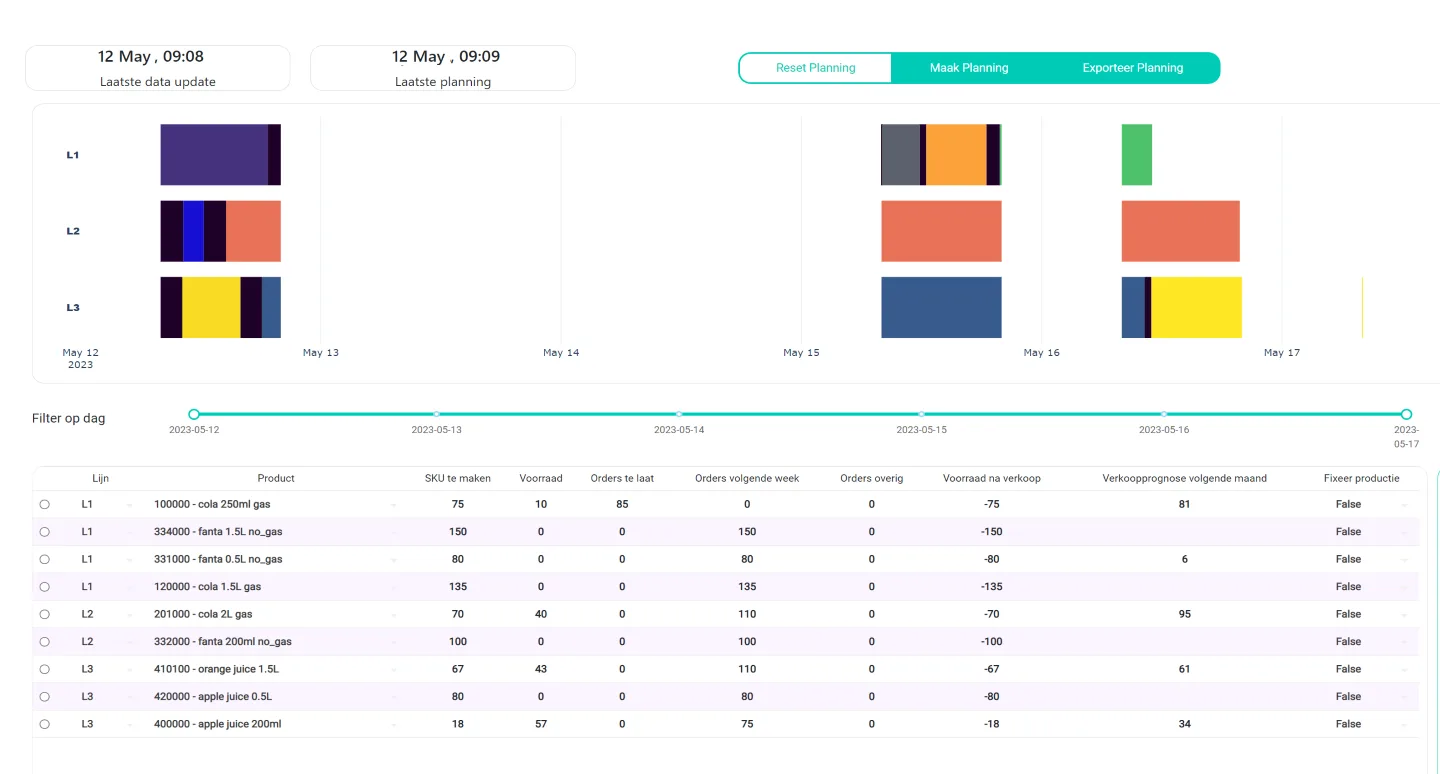Open the product dropdown showing 120000 - cola 1.5L gas
Screen dimensions: 1440x774
393,587
